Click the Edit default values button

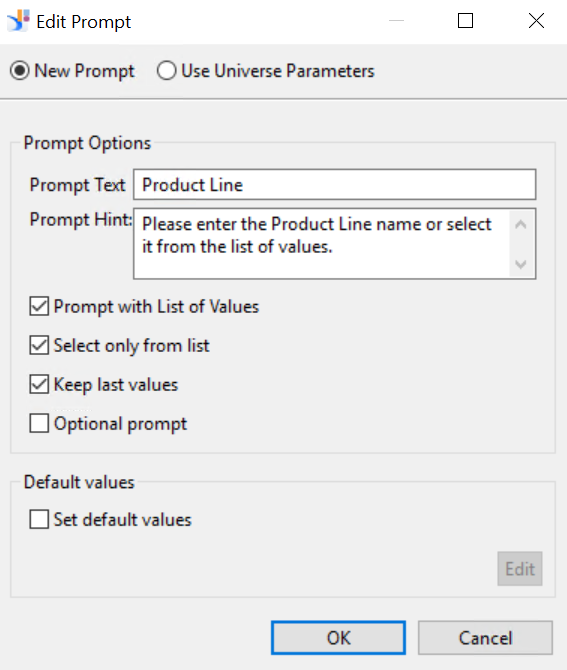point(520,569)
